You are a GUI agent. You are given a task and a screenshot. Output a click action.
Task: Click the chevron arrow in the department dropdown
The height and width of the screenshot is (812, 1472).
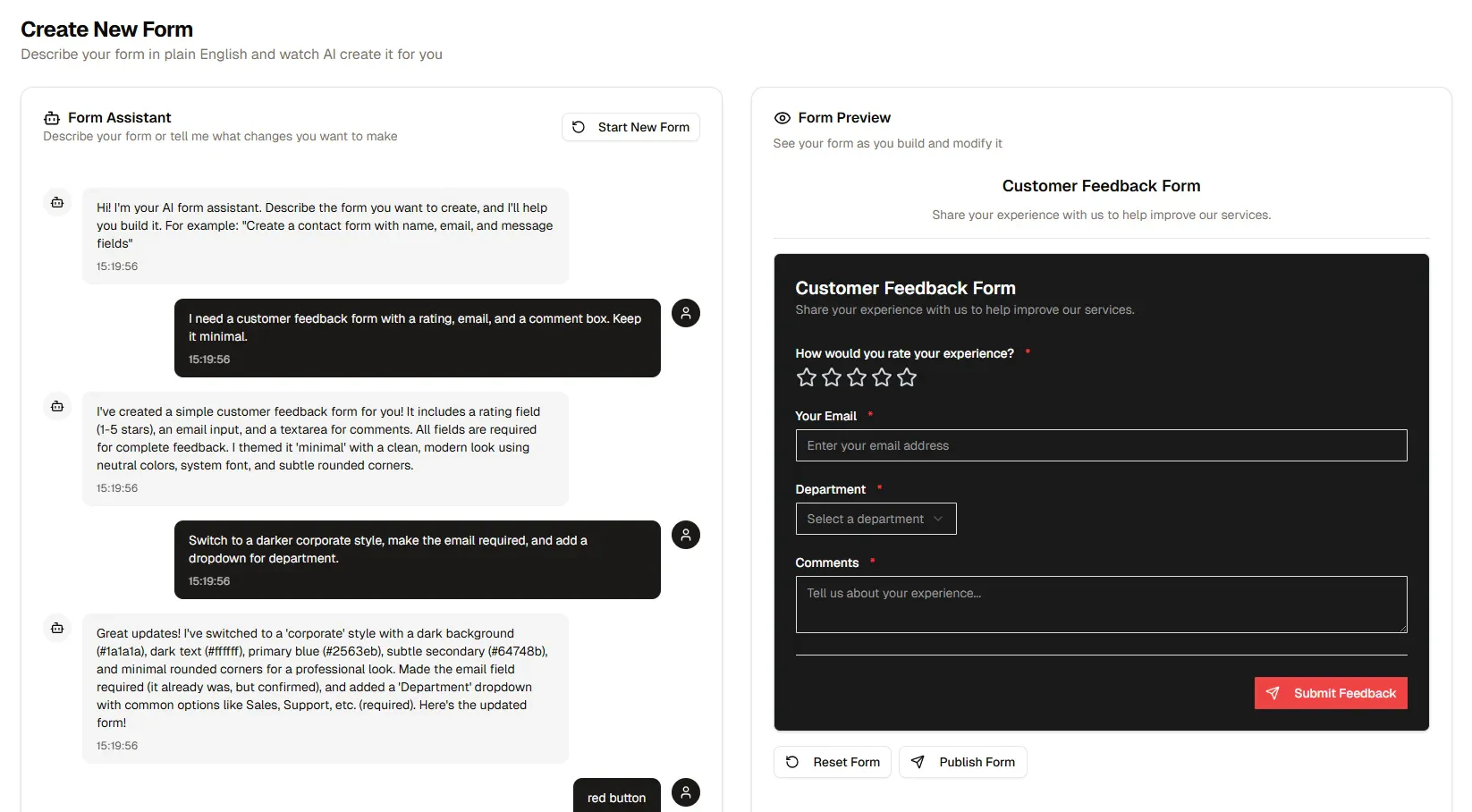(x=938, y=519)
